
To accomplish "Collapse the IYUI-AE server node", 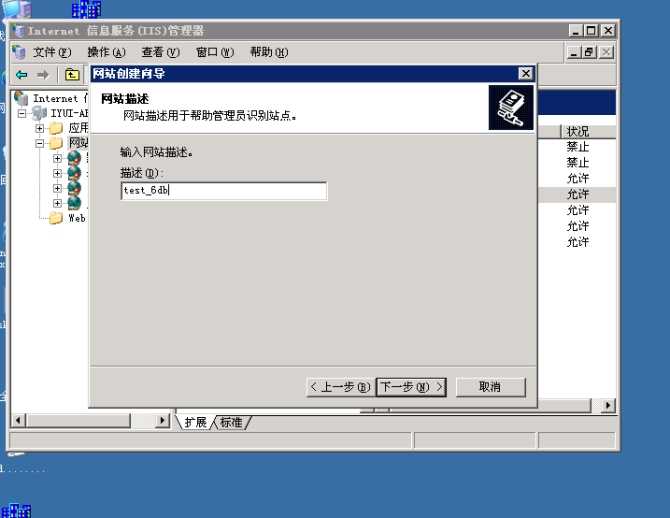I will (x=22, y=113).
